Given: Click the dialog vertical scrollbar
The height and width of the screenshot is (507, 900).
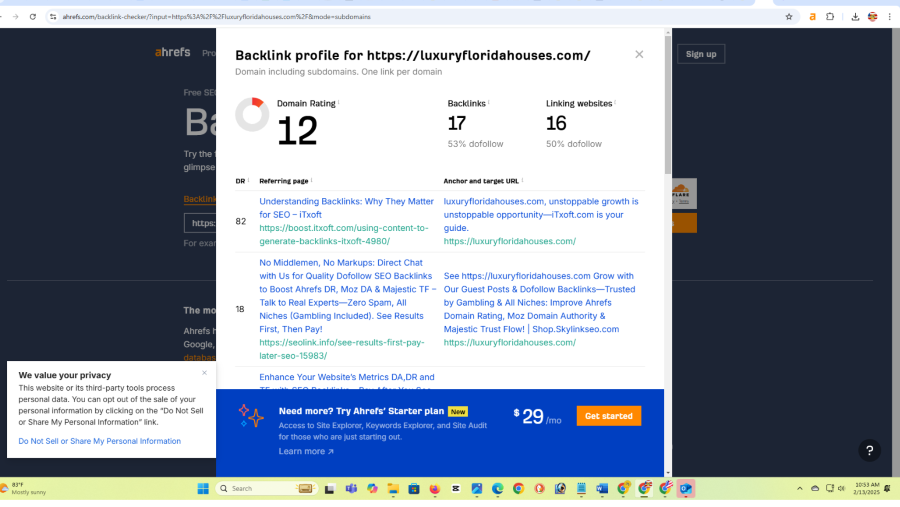Looking at the screenshot, I should (668, 103).
